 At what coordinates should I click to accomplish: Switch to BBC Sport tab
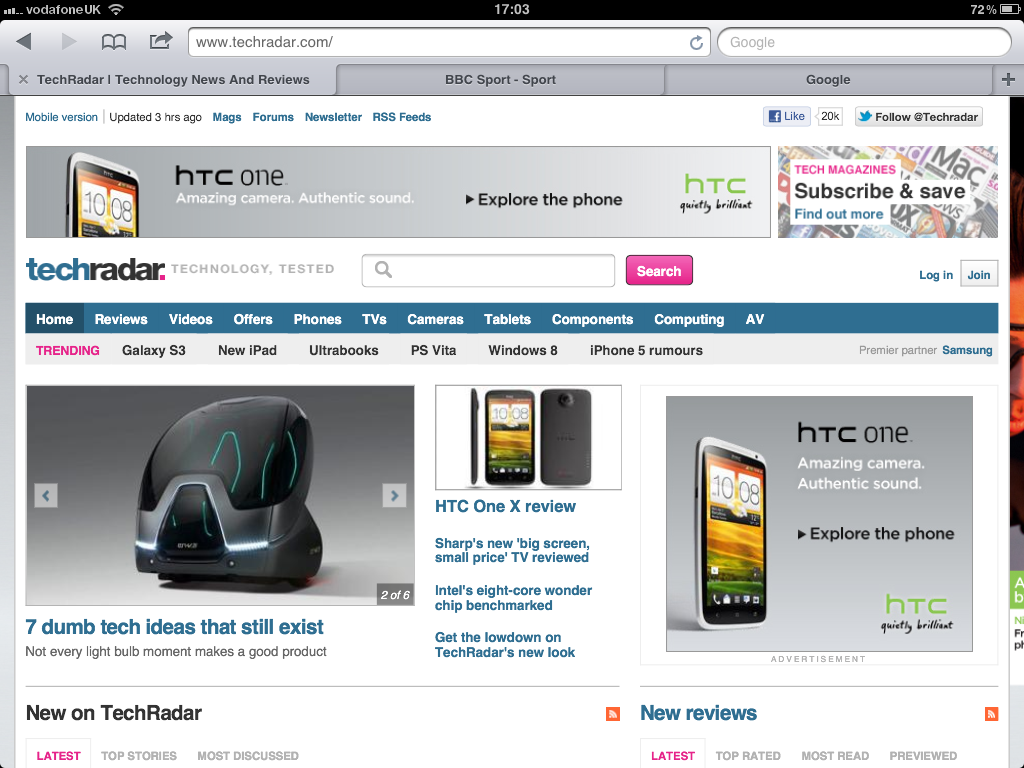[x=500, y=80]
